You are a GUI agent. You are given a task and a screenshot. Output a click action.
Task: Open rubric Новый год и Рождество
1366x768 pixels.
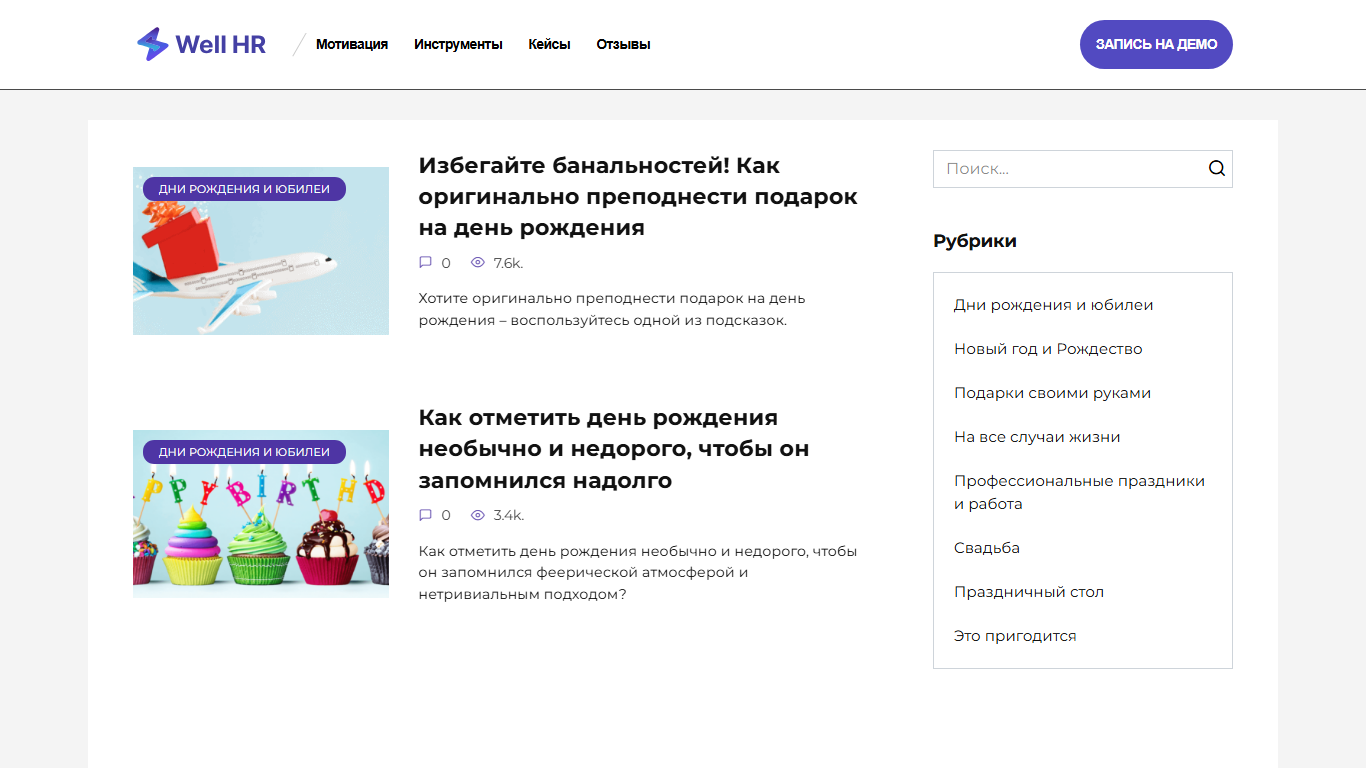pos(1048,349)
